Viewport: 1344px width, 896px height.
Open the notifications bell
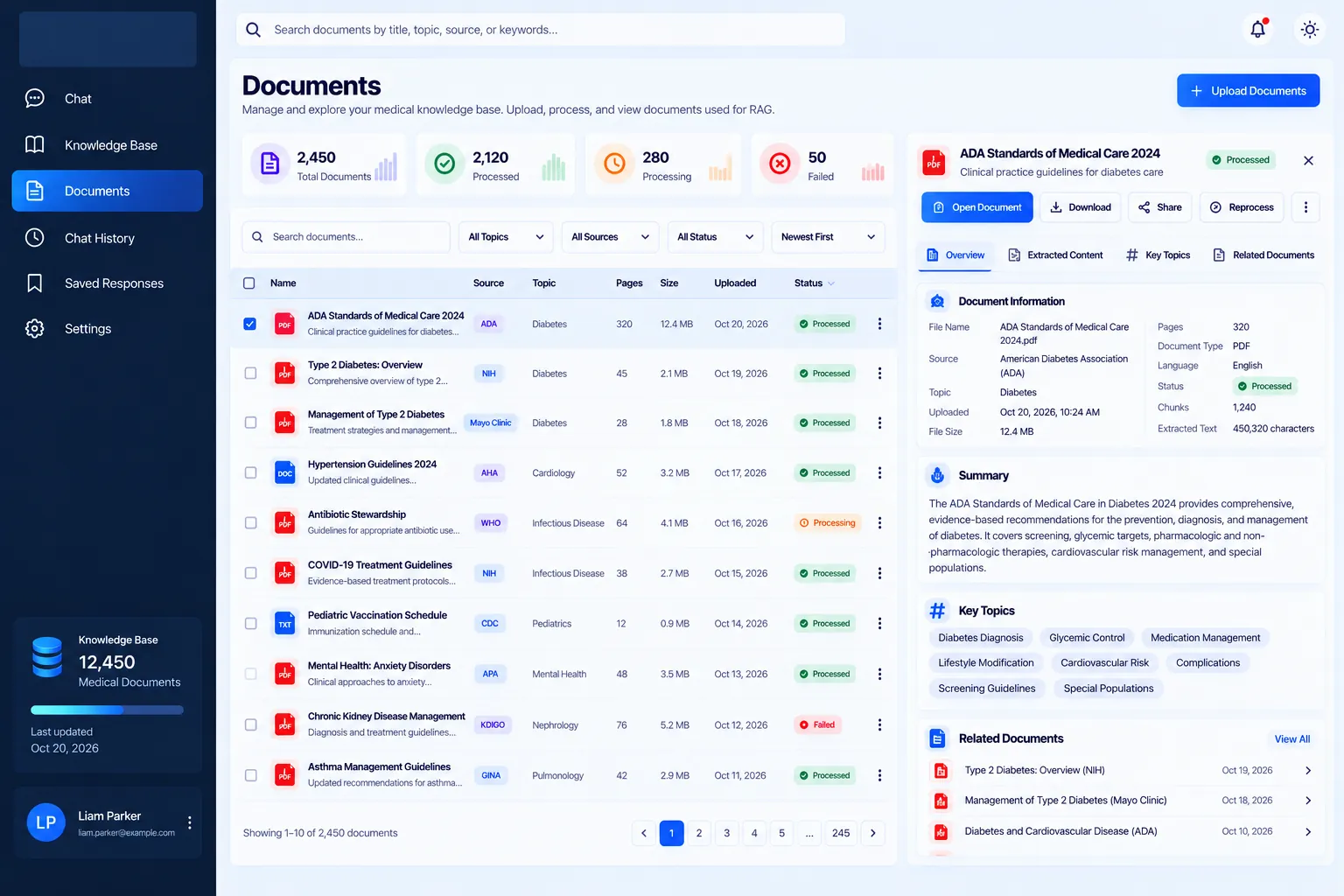coord(1257,30)
